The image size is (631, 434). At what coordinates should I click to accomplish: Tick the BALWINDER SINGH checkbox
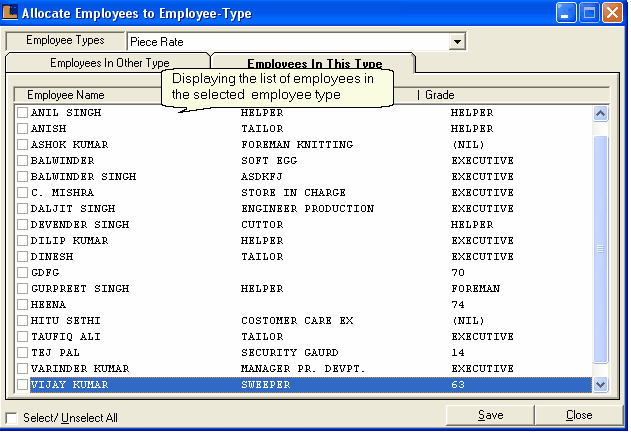(23, 176)
